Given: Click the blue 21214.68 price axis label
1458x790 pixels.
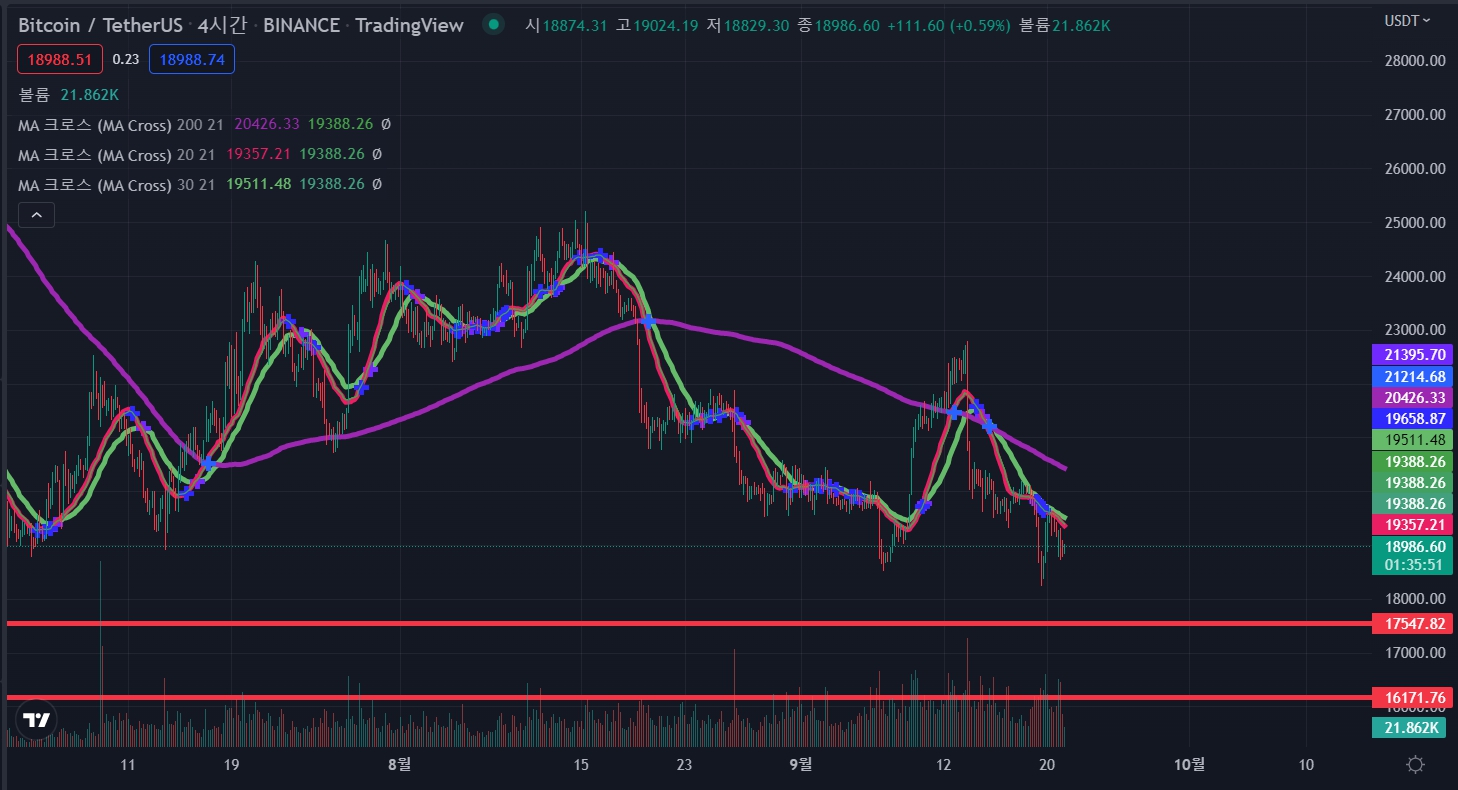Looking at the screenshot, I should [x=1412, y=377].
